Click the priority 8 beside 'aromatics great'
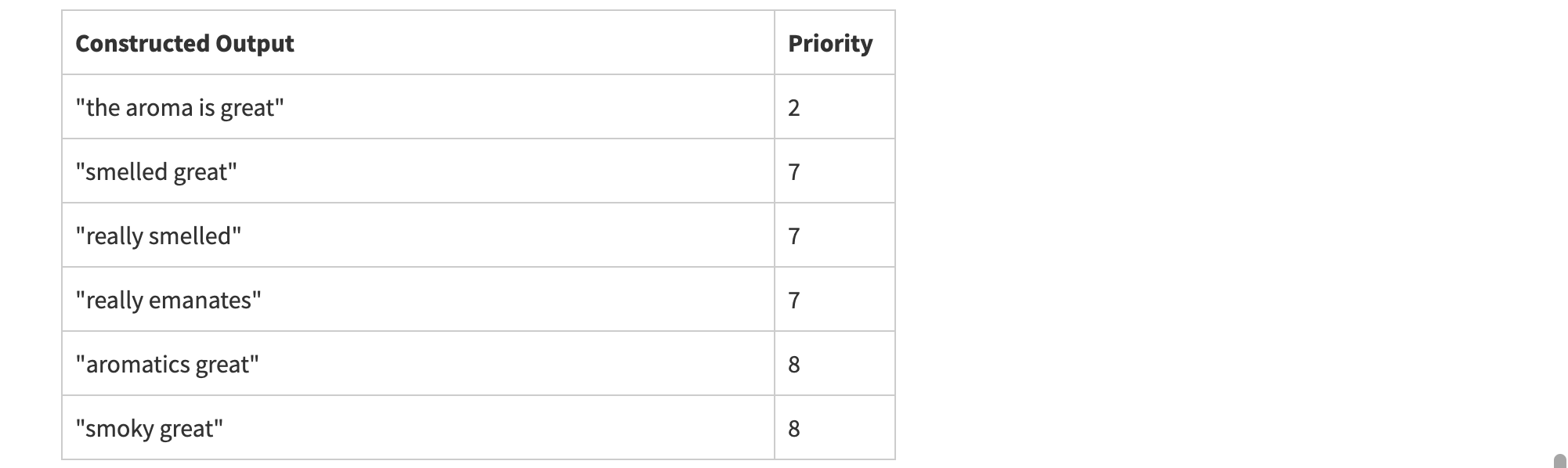The image size is (1568, 468). (x=793, y=365)
